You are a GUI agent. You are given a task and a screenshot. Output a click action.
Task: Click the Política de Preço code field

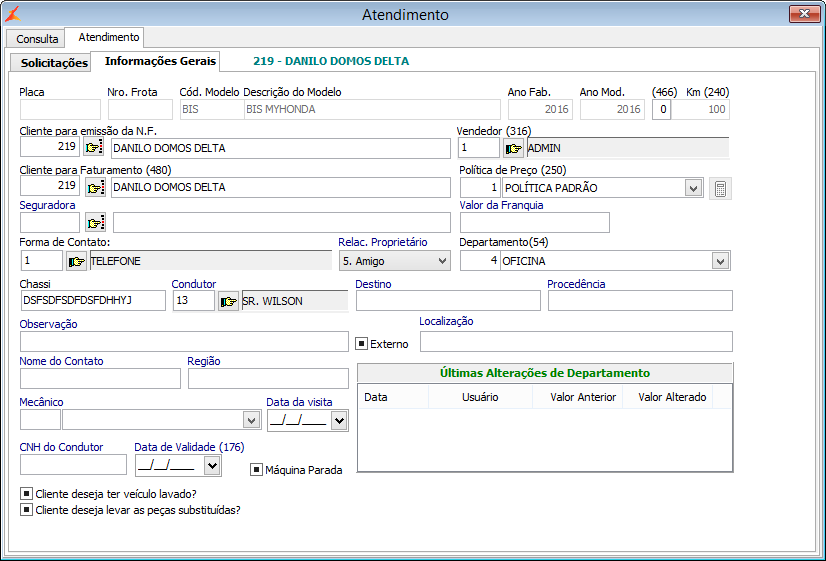(480, 188)
